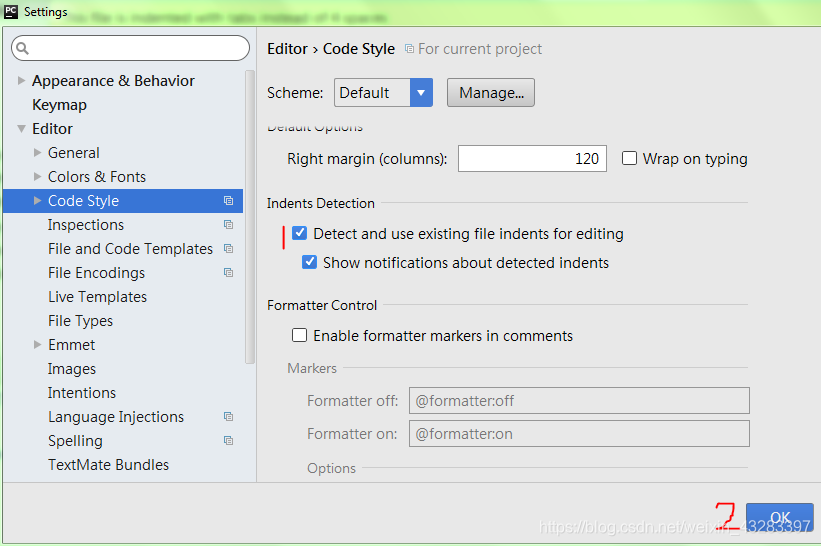Click the settings search field
821x546 pixels.
click(130, 48)
